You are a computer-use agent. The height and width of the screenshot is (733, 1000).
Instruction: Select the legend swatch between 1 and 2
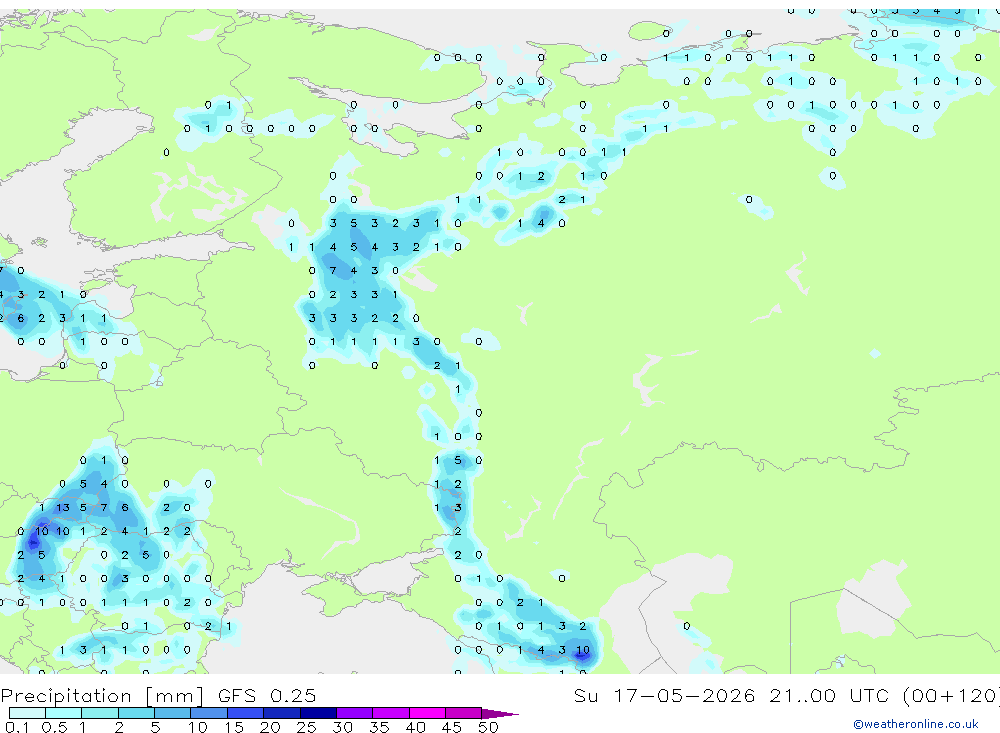pyautogui.click(x=99, y=713)
